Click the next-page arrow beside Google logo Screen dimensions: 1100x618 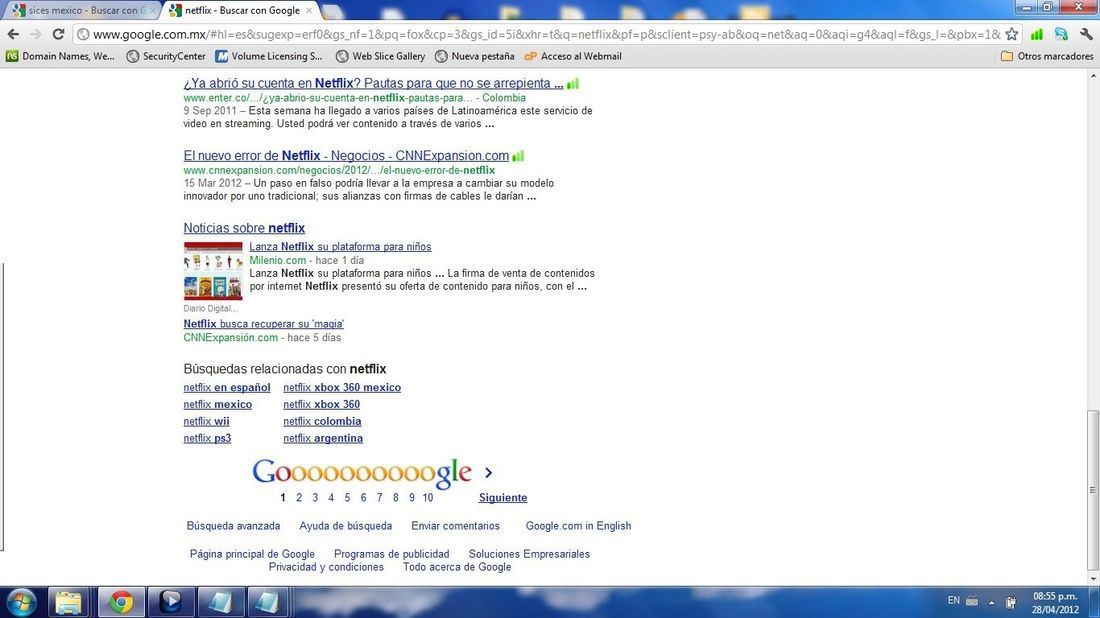(x=488, y=472)
